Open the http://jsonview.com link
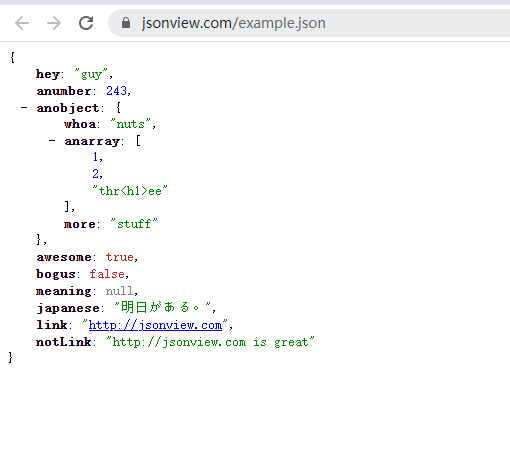 [x=155, y=325]
